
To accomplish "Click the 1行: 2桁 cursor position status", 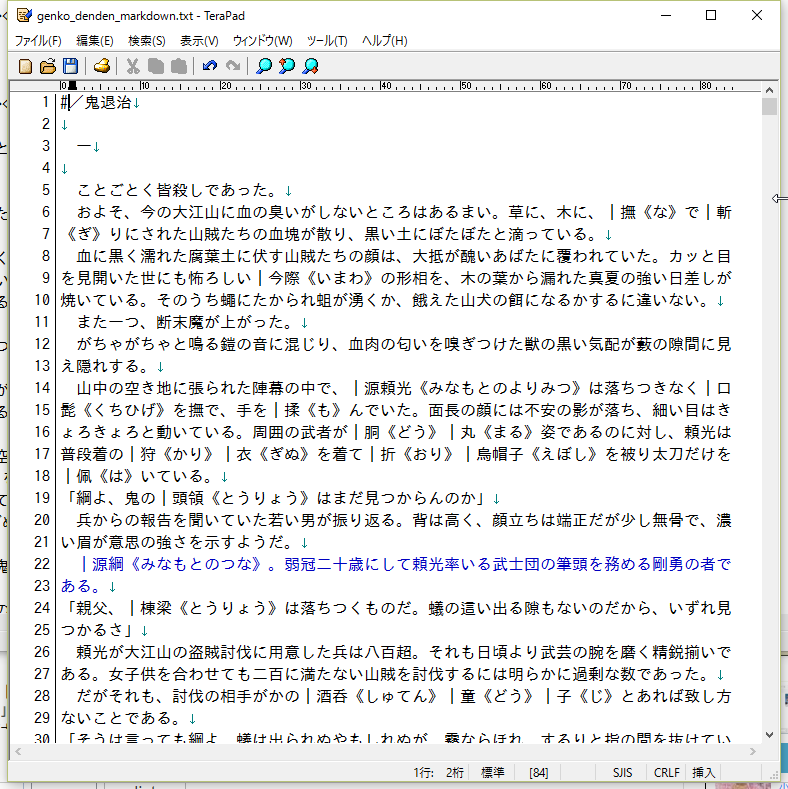I will pos(439,773).
